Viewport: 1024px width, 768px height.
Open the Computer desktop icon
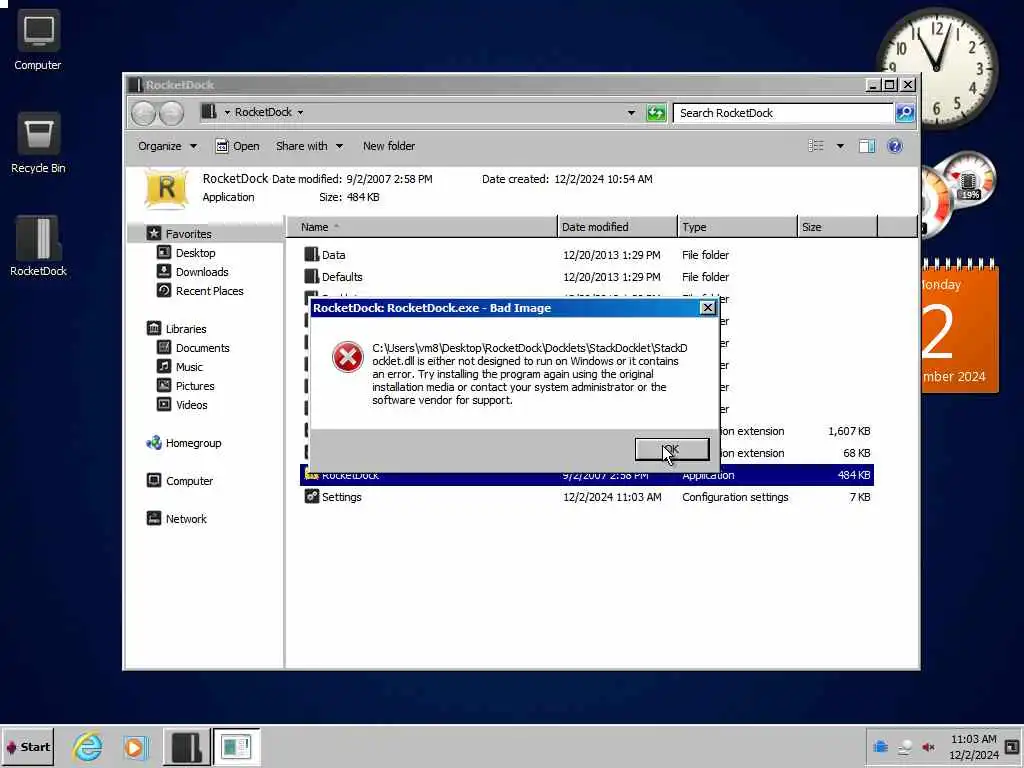(38, 40)
